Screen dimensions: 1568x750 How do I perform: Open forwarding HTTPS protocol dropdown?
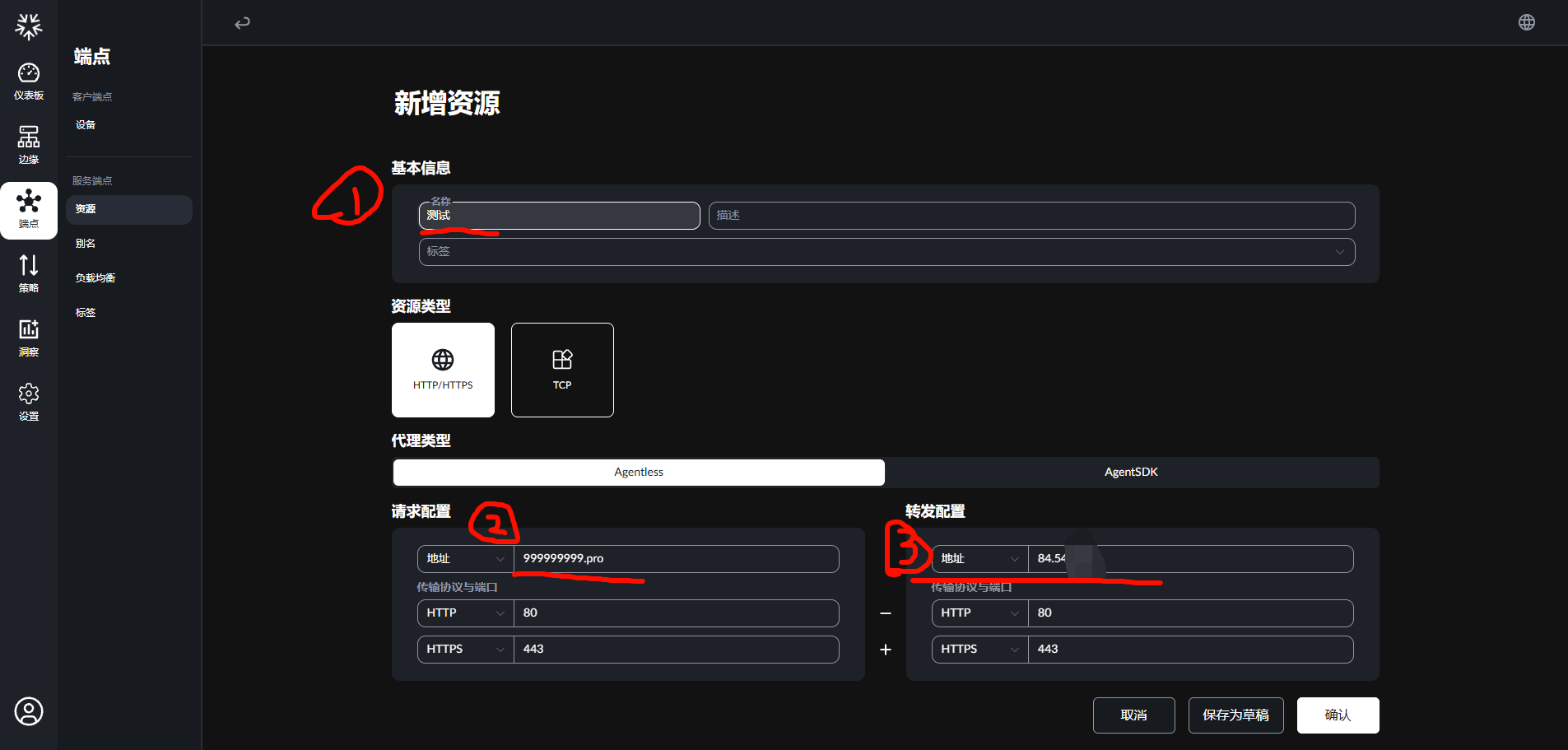click(x=980, y=650)
